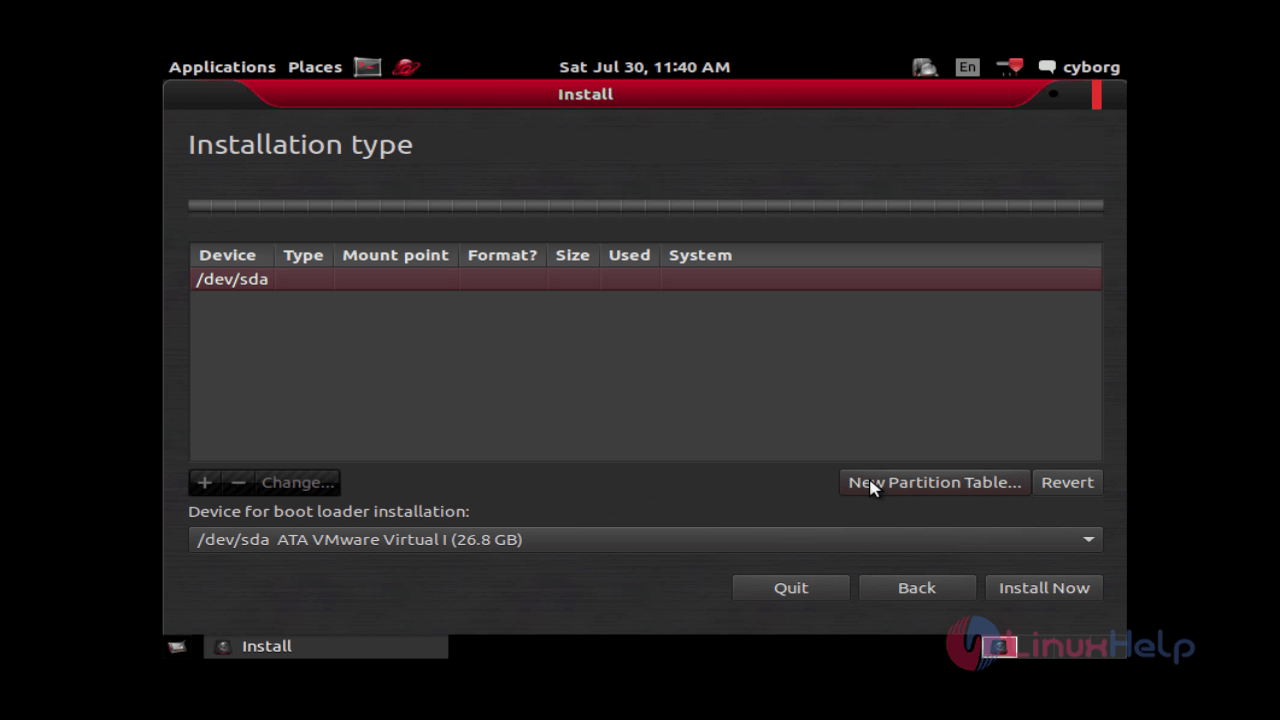Go Back to previous installer step
This screenshot has height=720, width=1280.
(x=916, y=588)
